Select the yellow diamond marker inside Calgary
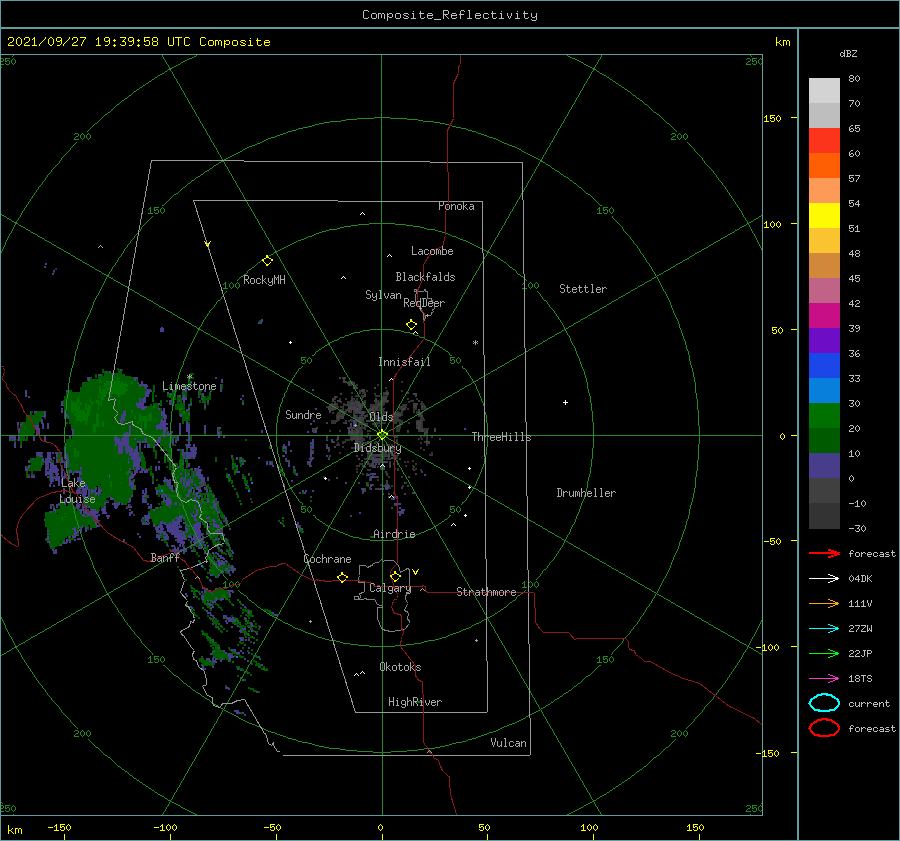Viewport: 900px width, 841px height. coord(395,576)
